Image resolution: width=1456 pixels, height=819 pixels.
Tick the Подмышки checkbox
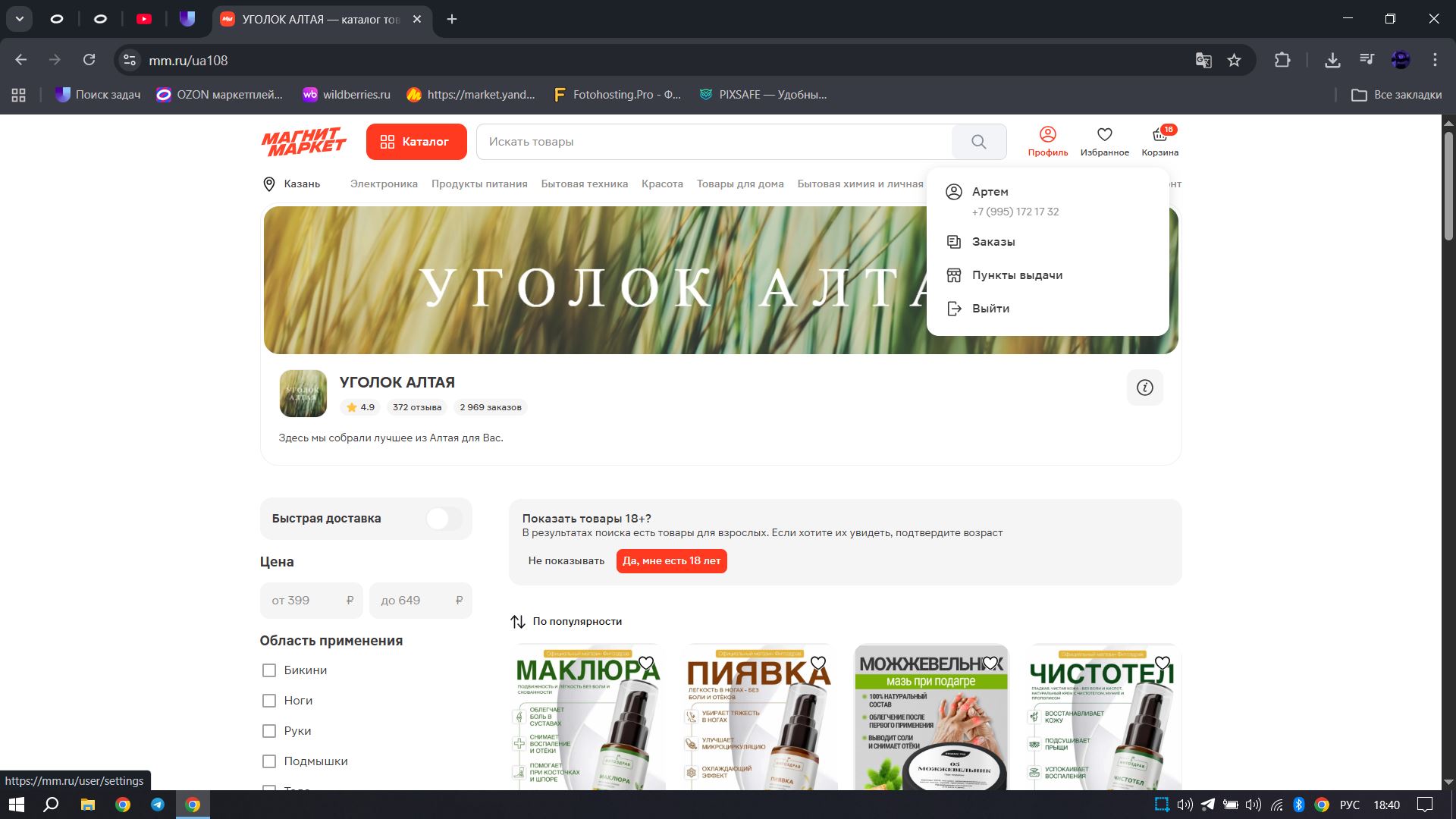[269, 761]
